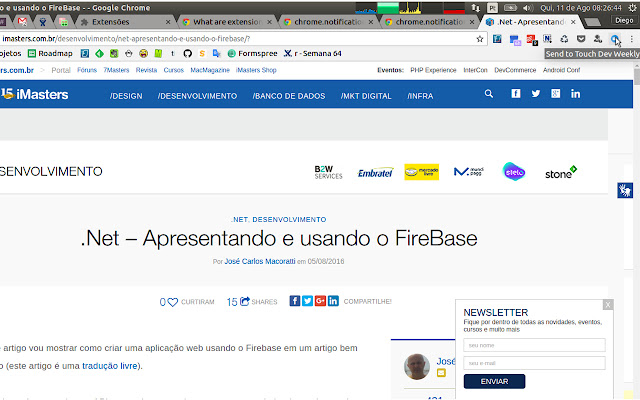Screen dimensions: 640x400
Task: Switch to the Gmail pinned tab
Action: tap(22, 22)
